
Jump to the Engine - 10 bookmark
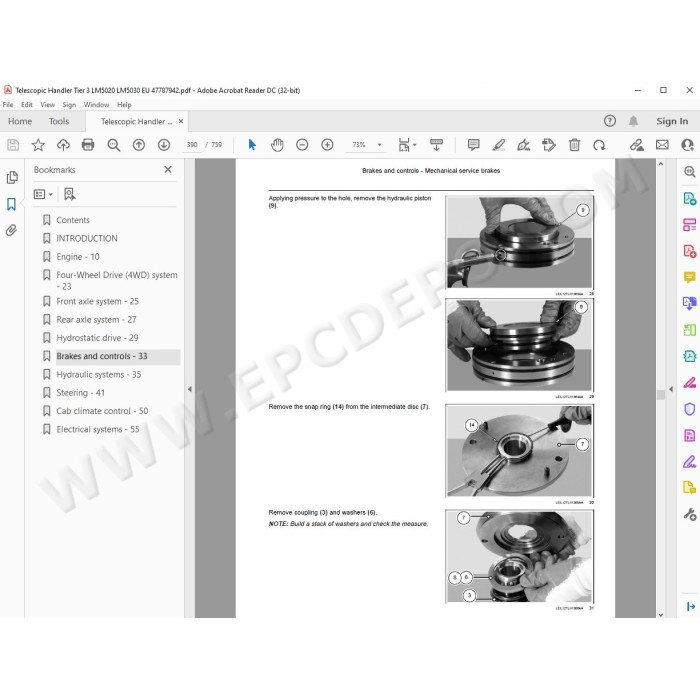click(78, 256)
